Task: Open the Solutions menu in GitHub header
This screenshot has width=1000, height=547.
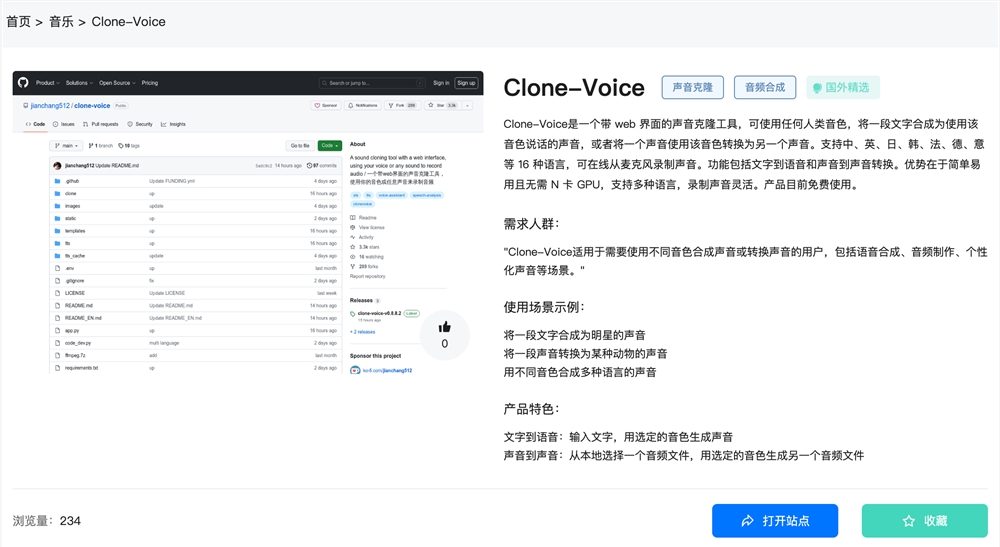Action: [79, 83]
